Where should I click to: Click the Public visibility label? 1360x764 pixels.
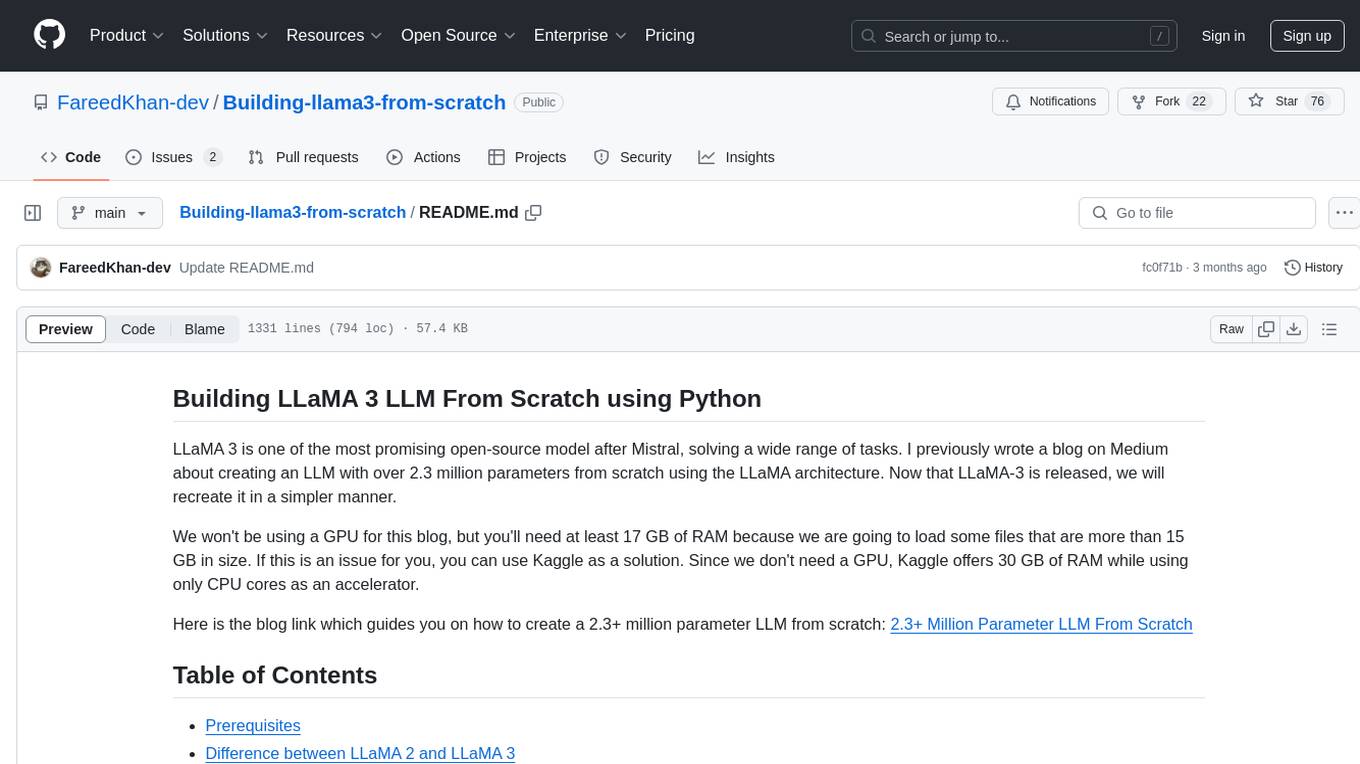pos(539,102)
